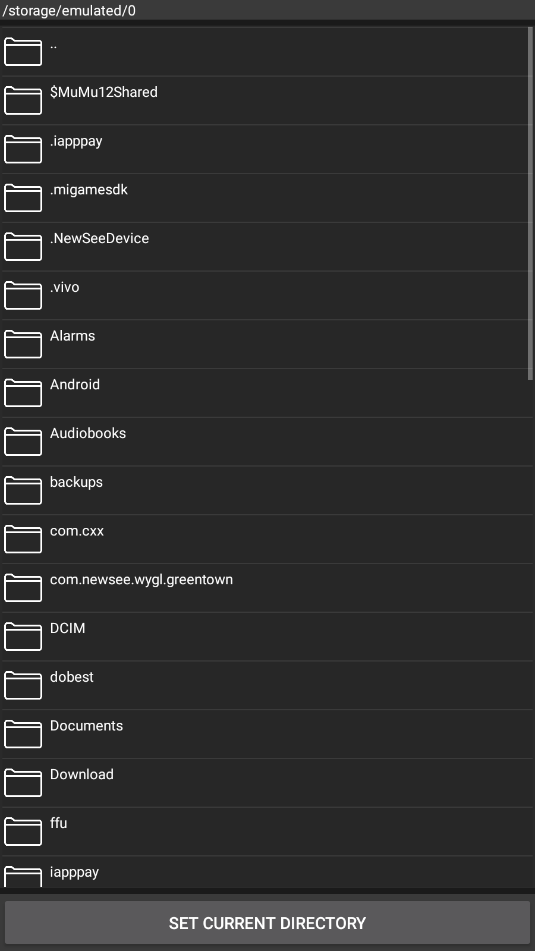The image size is (535, 951).
Task: Navigate into the com.cxx folder
Action: [267, 539]
